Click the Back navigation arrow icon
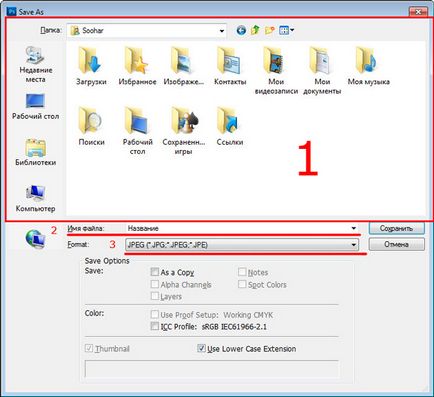 [241, 30]
